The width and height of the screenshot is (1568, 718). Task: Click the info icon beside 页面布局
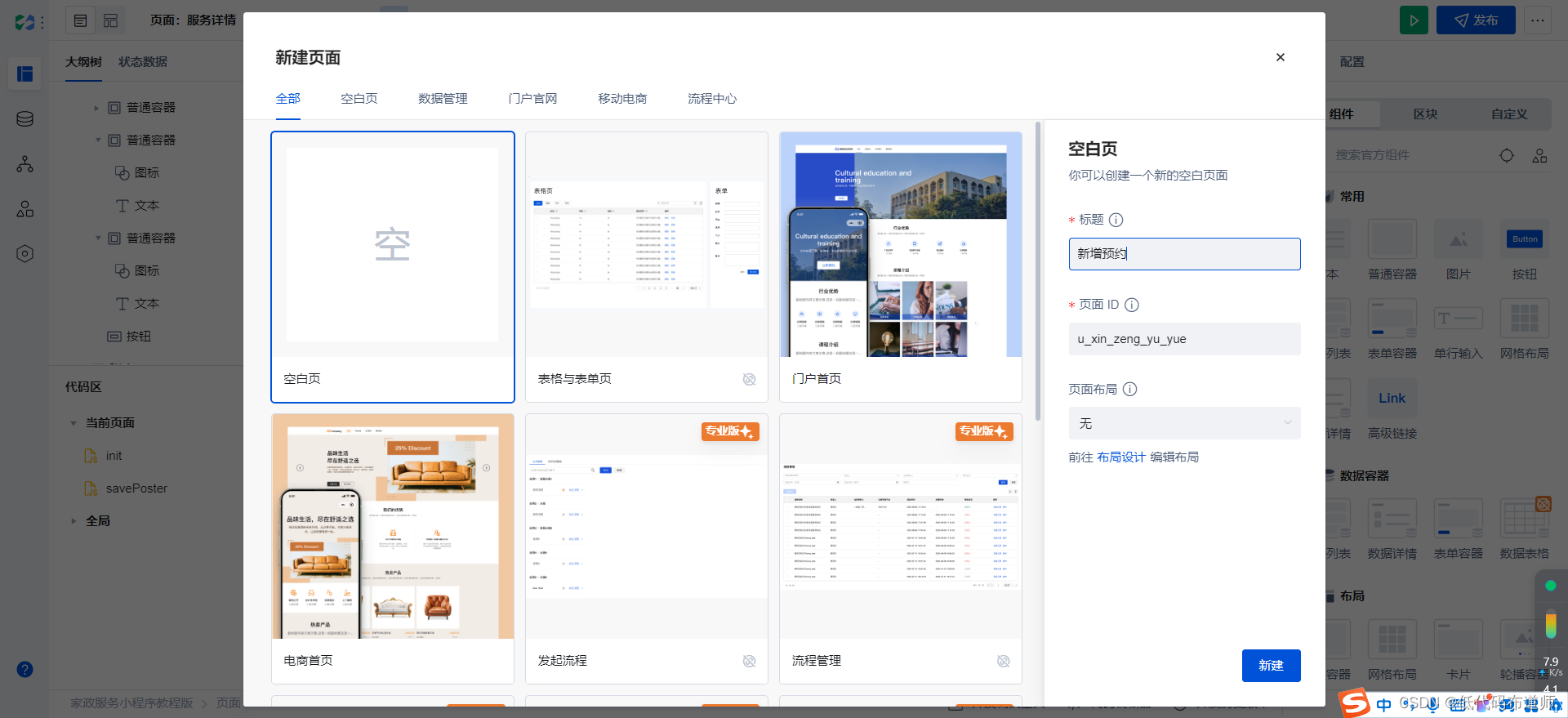pos(1130,390)
